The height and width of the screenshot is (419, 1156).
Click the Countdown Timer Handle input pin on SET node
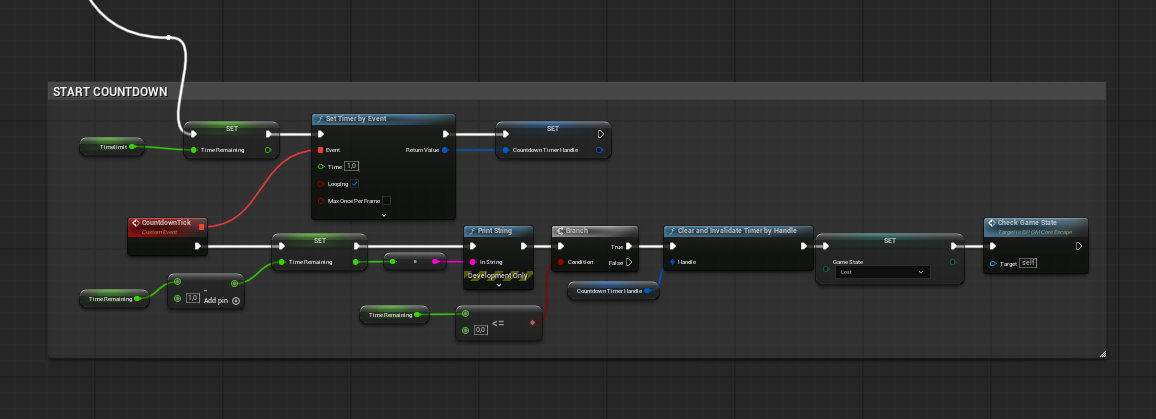[x=506, y=150]
